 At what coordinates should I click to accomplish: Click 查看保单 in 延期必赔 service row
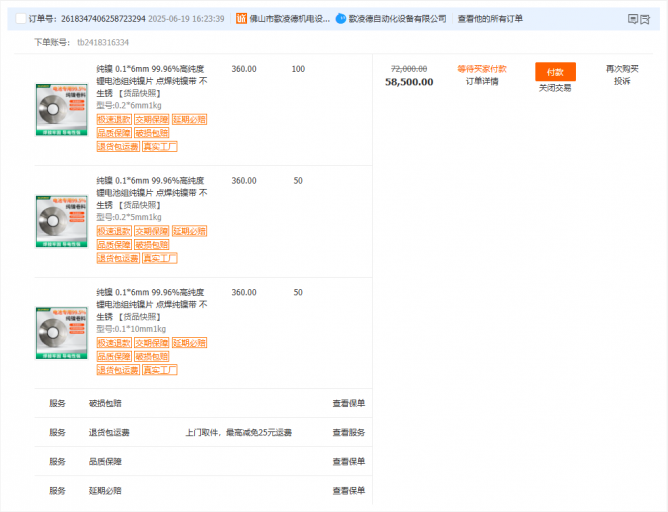click(x=348, y=491)
